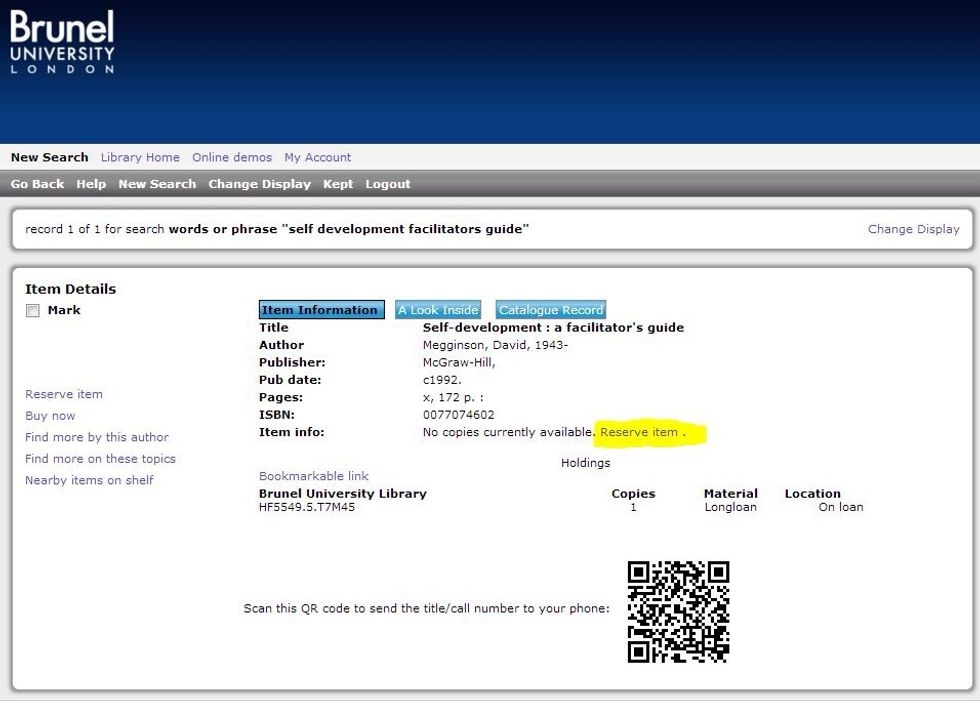Click Change Display in the grey toolbar

(x=259, y=184)
